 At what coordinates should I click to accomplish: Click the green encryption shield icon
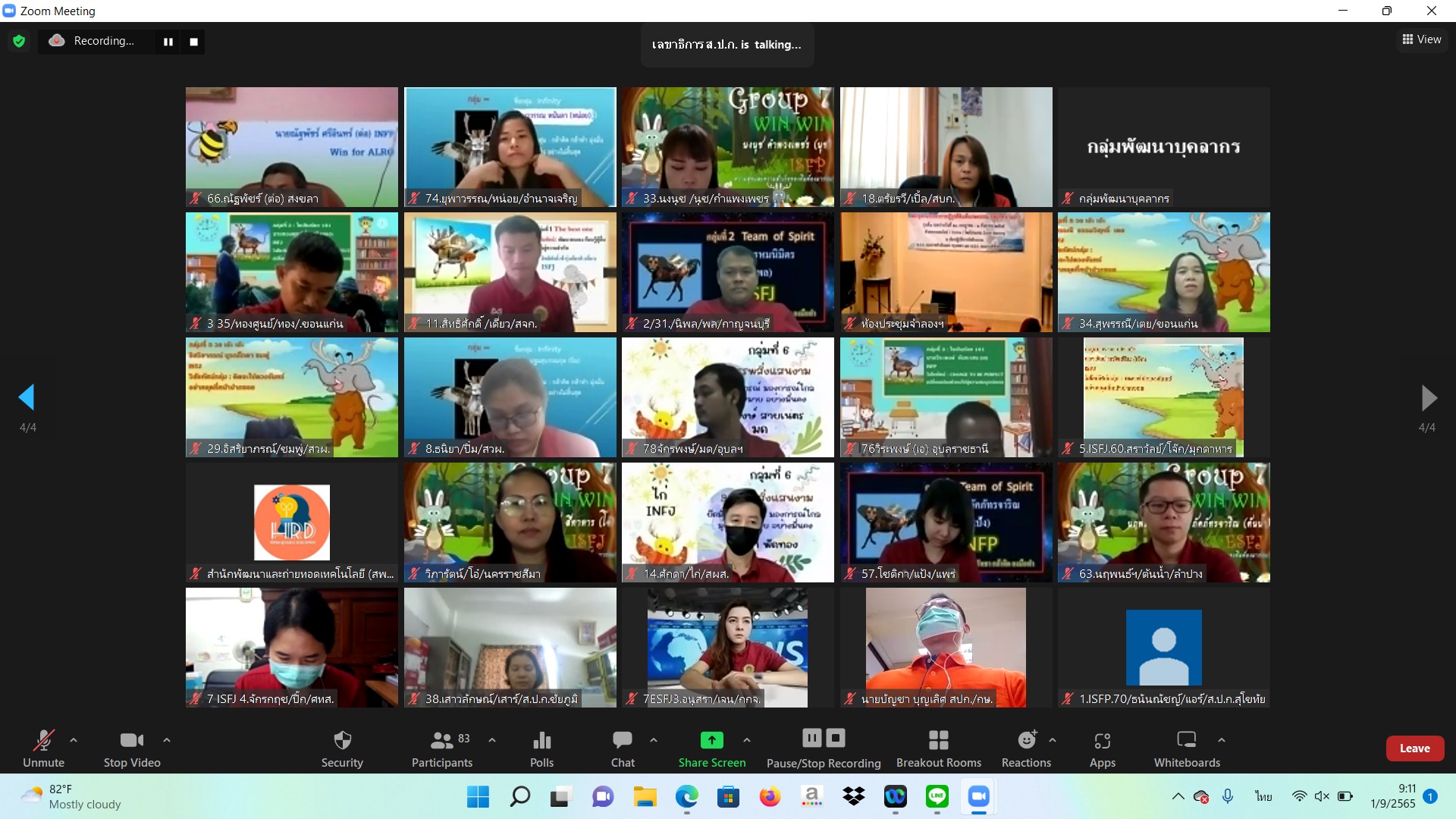[x=19, y=42]
